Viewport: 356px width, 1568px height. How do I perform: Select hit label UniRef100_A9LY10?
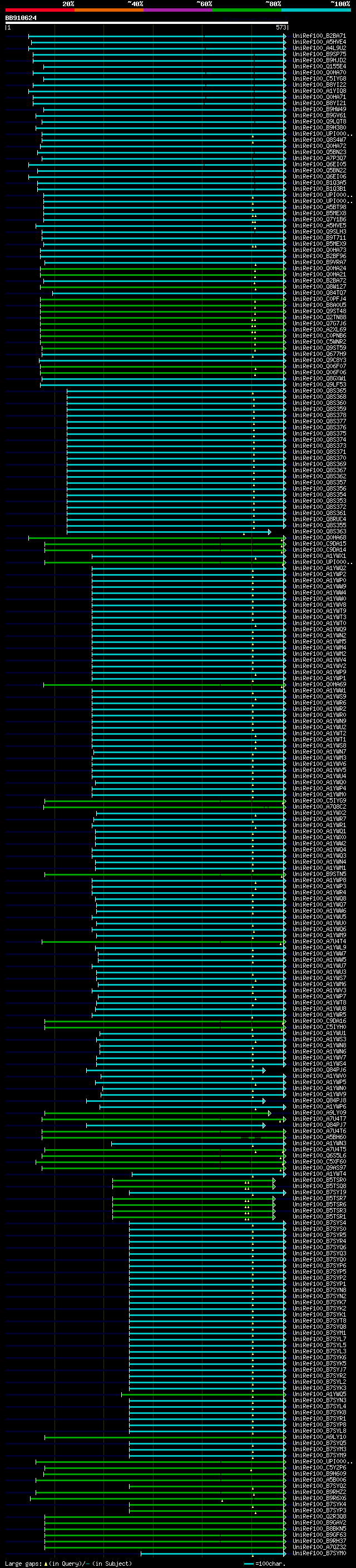[x=319, y=1437]
